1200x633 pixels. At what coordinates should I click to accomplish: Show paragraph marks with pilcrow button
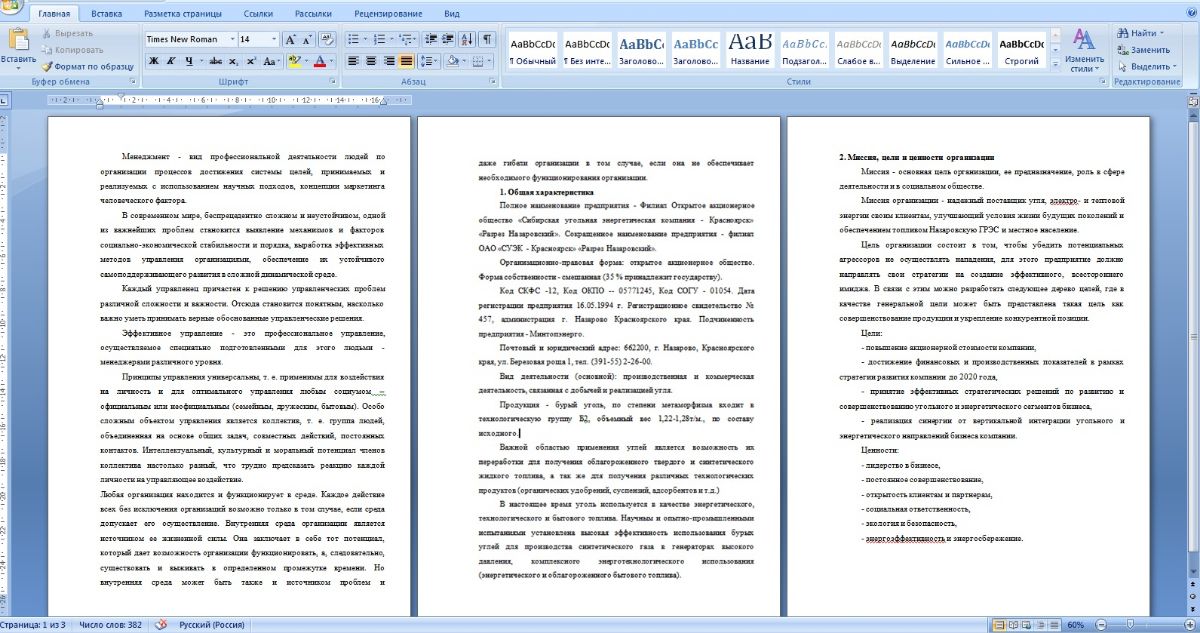(x=487, y=39)
